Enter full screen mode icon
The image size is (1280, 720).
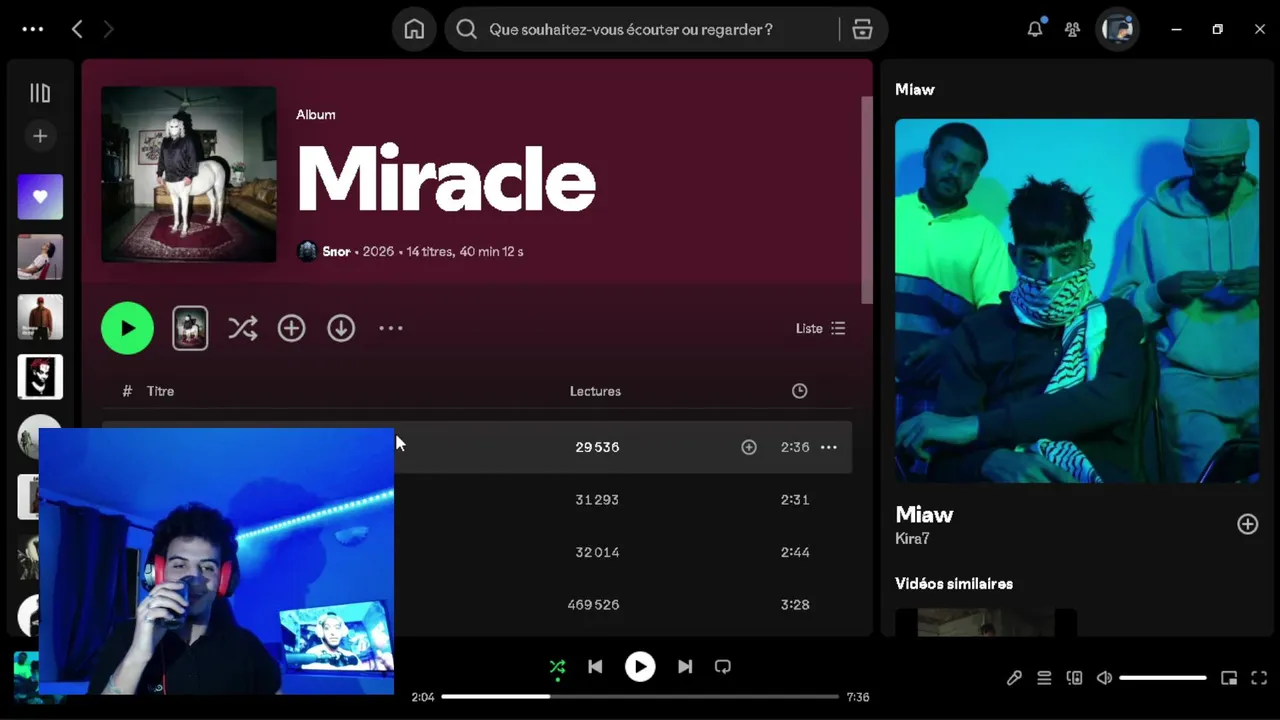(1259, 678)
